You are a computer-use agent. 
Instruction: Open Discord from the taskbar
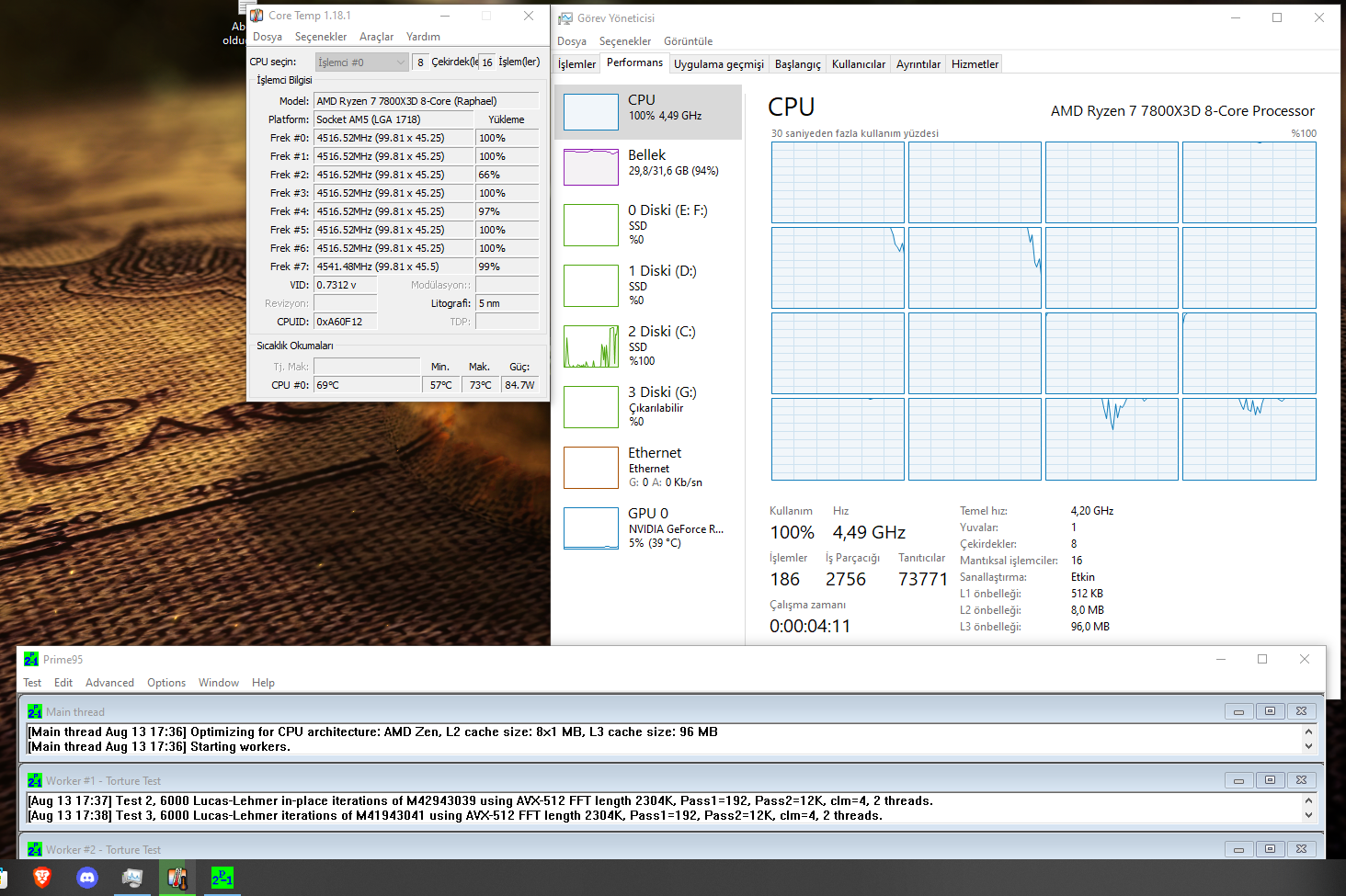pos(87,878)
